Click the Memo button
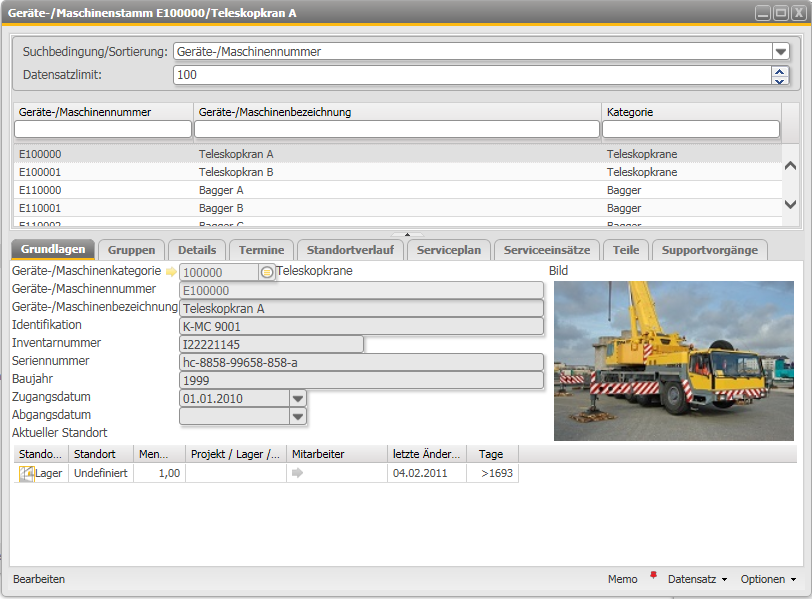 tap(622, 579)
